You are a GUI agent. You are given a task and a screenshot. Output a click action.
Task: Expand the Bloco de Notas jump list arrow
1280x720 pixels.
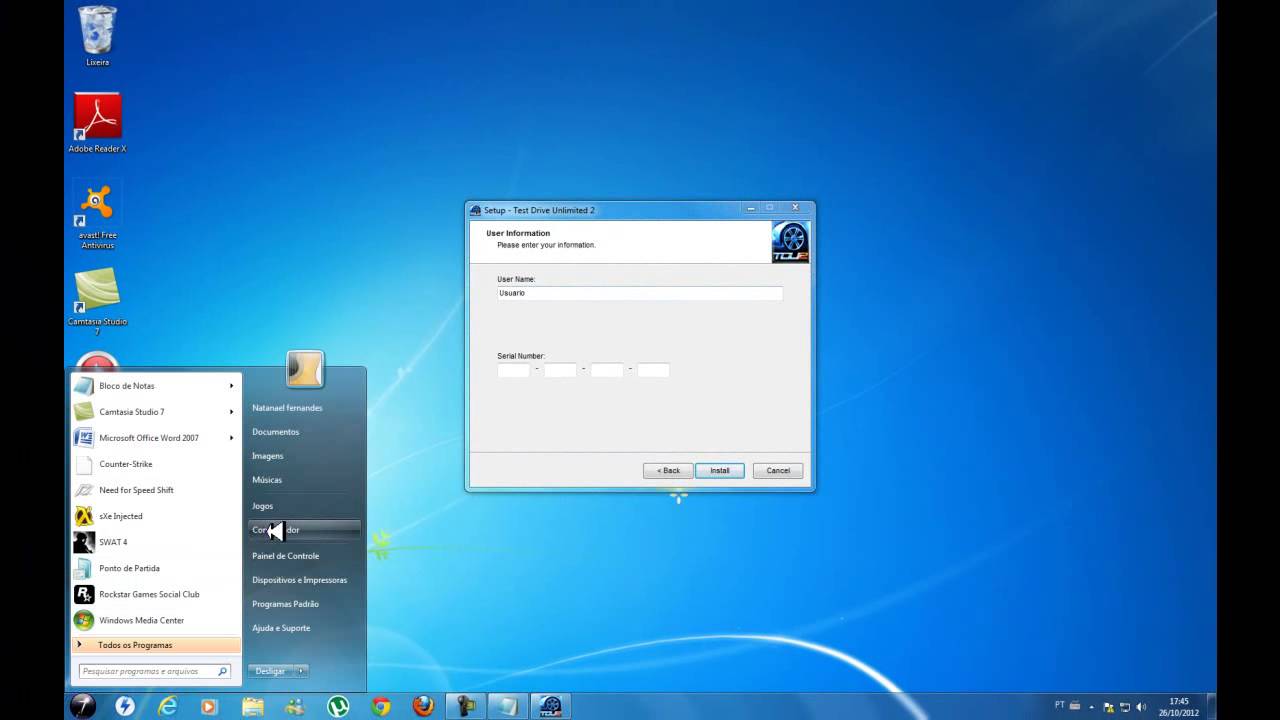pyautogui.click(x=232, y=386)
